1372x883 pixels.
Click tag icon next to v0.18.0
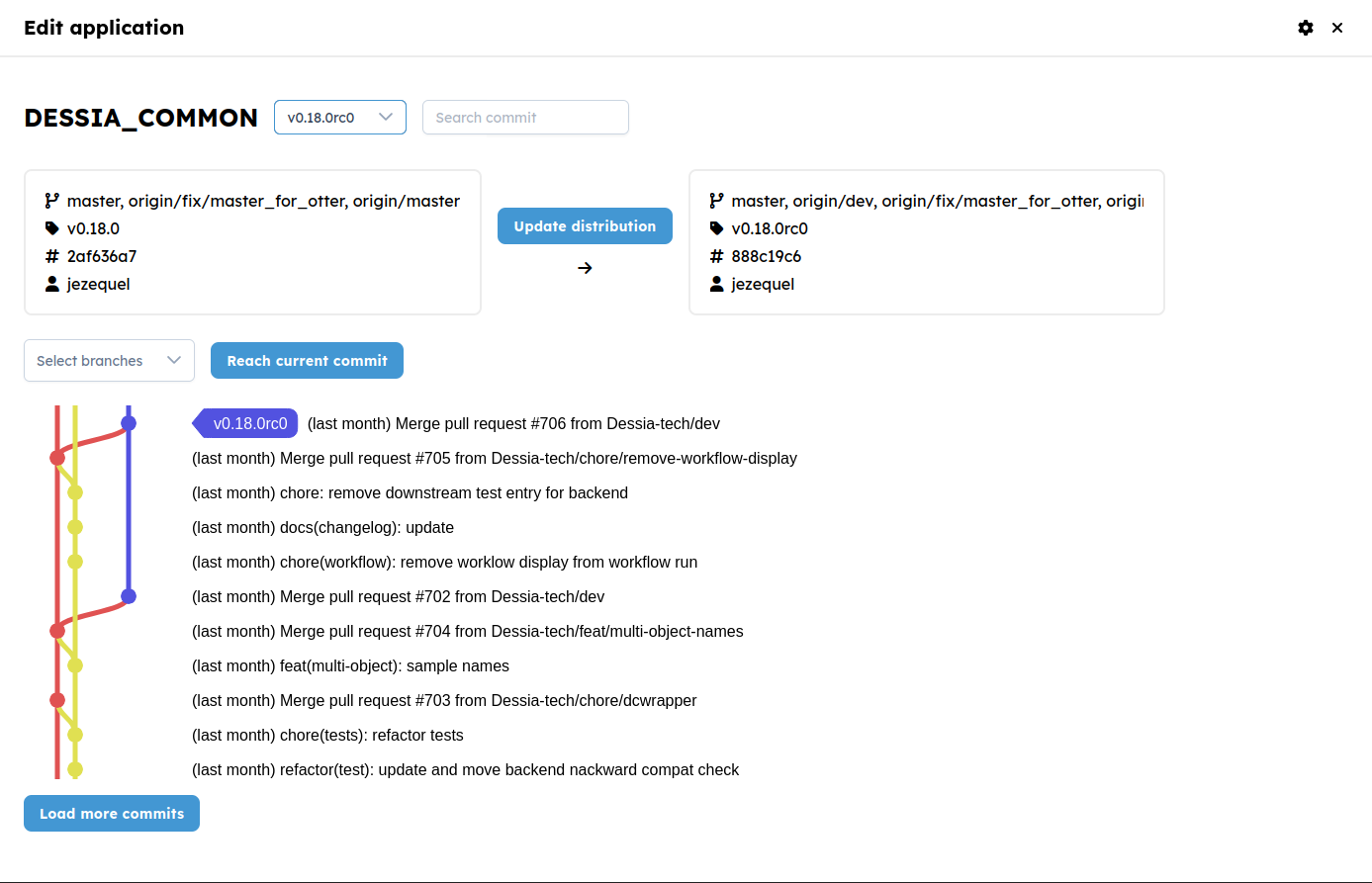[x=52, y=228]
